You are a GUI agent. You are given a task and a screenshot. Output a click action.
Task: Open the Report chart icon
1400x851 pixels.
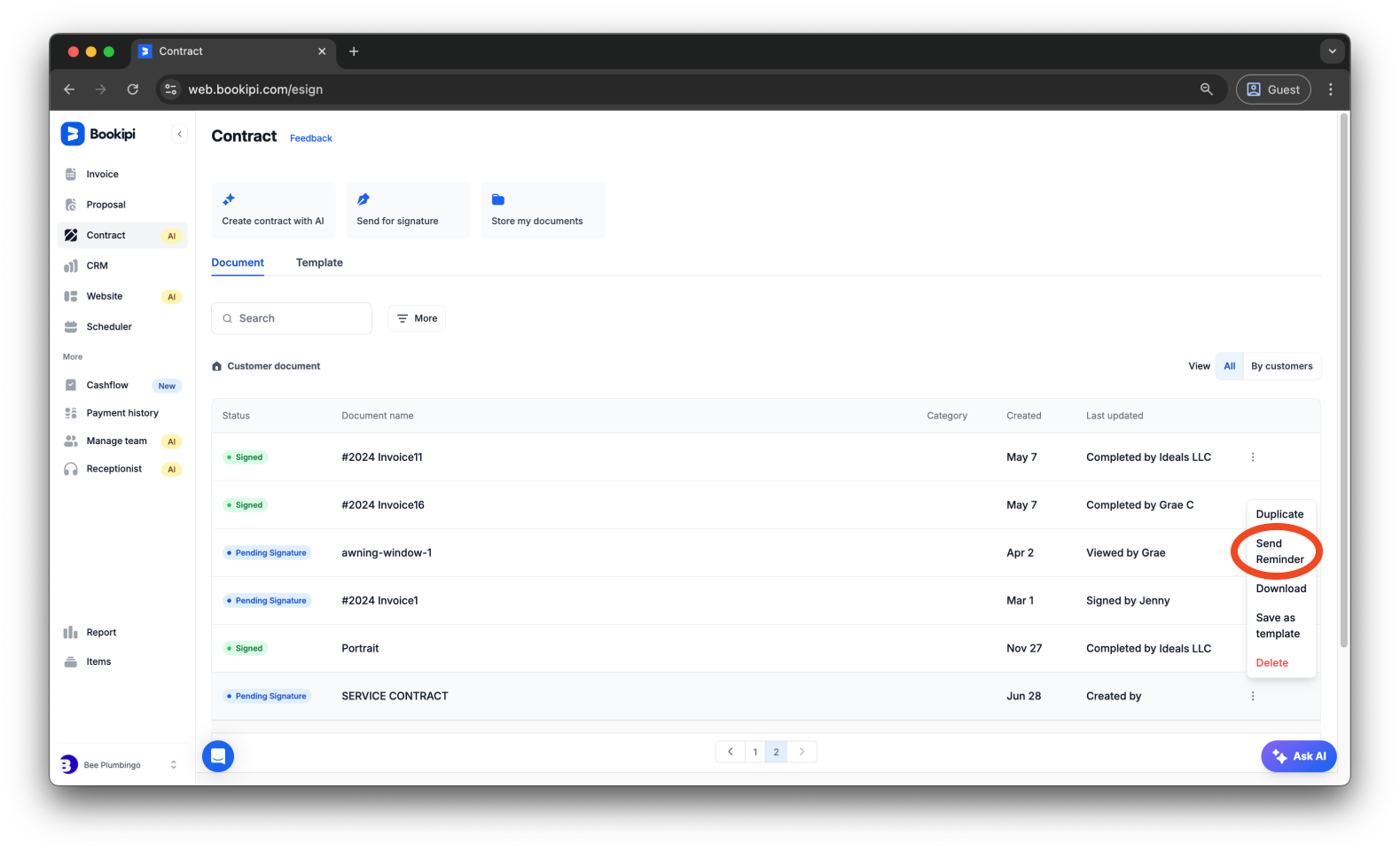pos(71,633)
